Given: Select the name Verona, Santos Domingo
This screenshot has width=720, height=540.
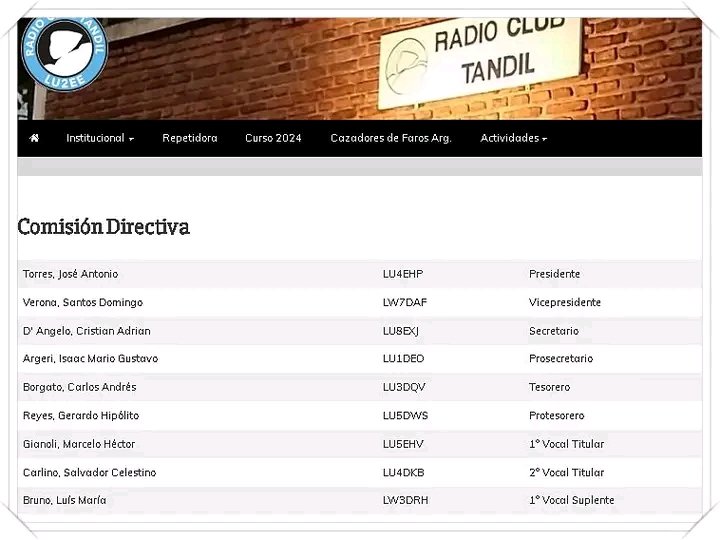Looking at the screenshot, I should [83, 303].
